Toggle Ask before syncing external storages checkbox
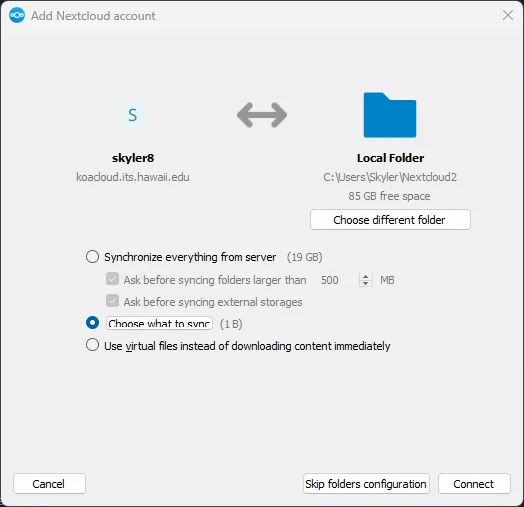 (112, 301)
